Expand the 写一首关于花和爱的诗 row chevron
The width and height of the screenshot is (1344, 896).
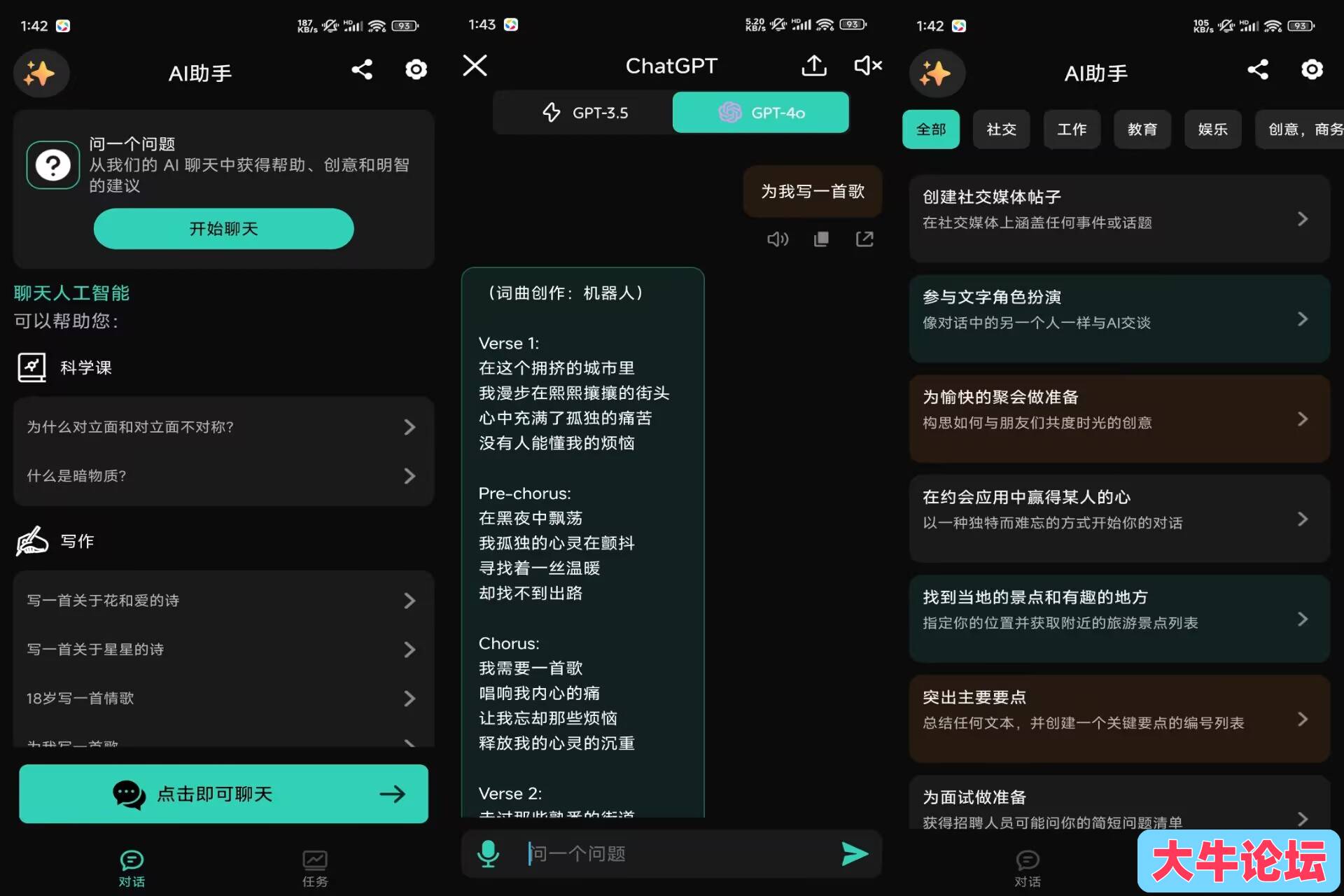click(409, 601)
